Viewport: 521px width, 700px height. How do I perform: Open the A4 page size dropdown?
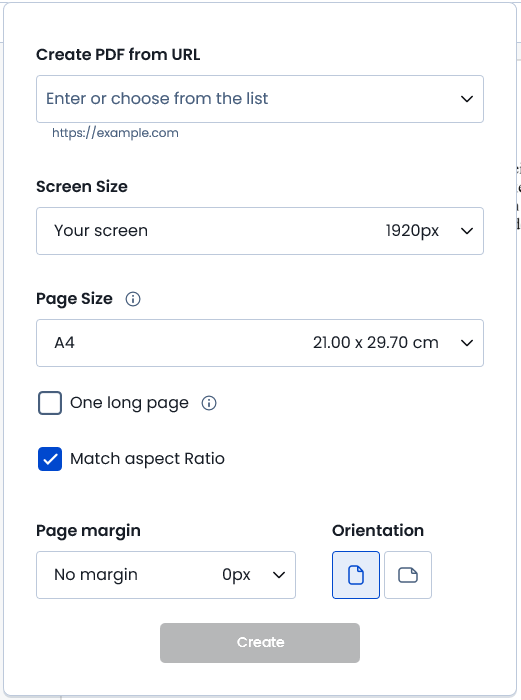coord(260,343)
